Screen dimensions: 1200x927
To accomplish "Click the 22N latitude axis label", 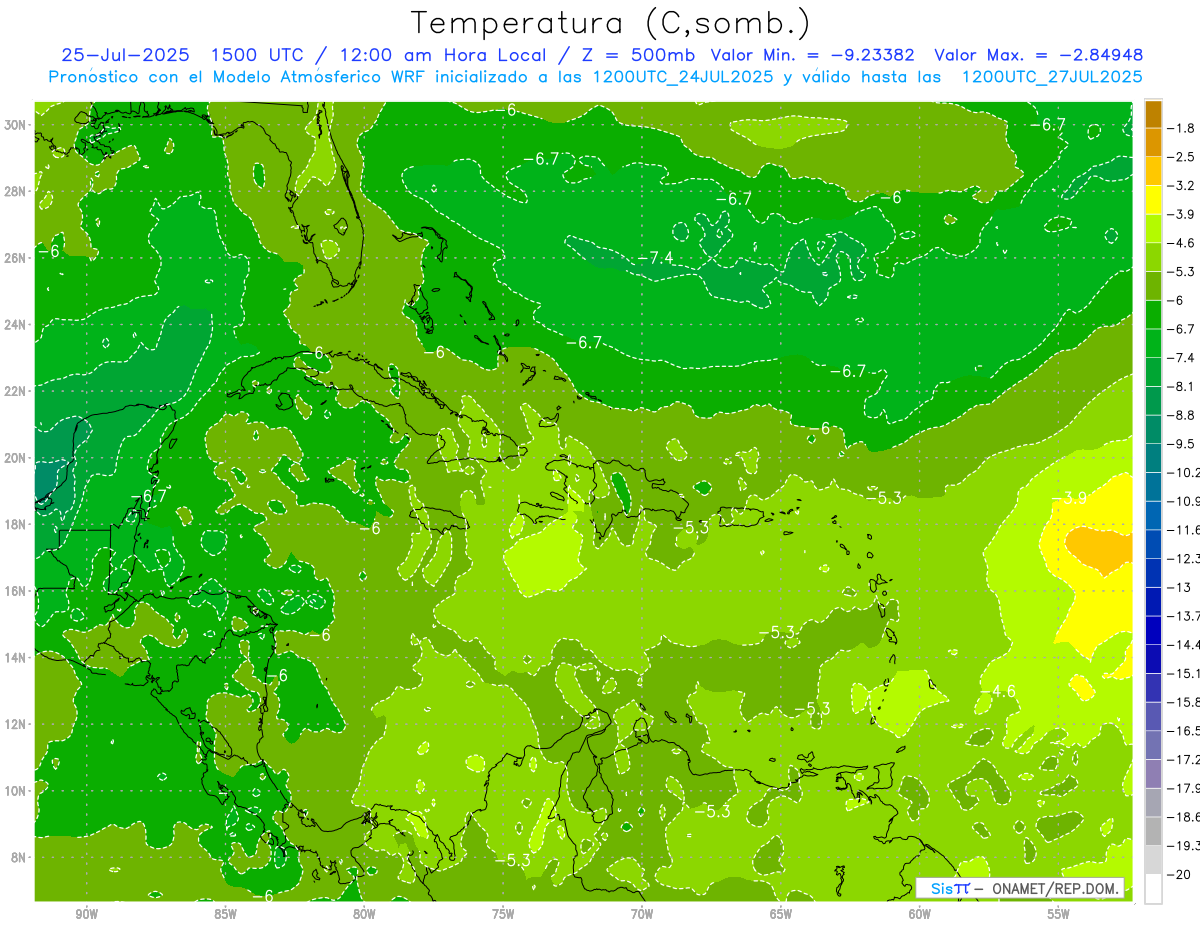I will 17,390.
